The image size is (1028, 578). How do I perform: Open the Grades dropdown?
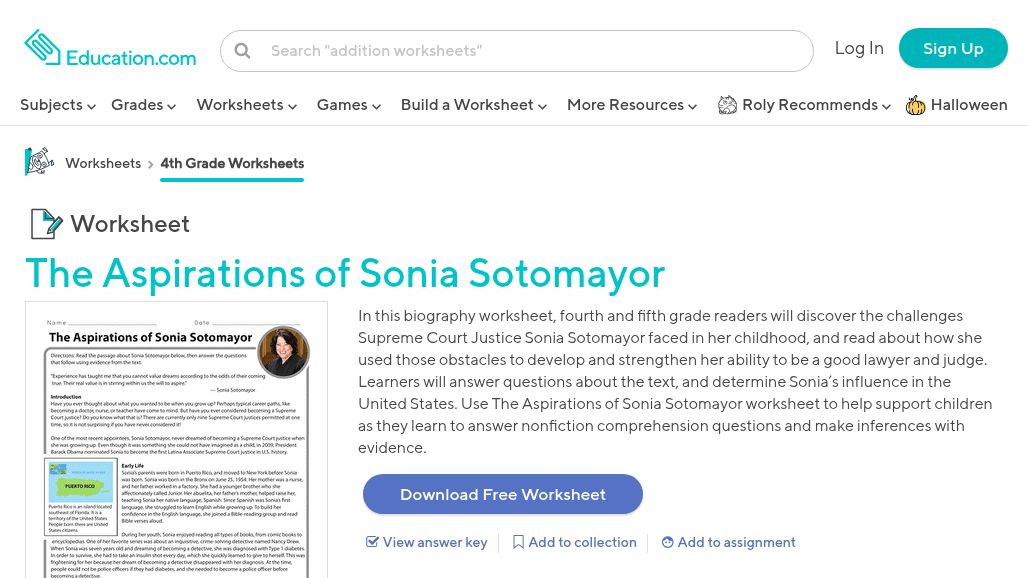click(x=143, y=105)
